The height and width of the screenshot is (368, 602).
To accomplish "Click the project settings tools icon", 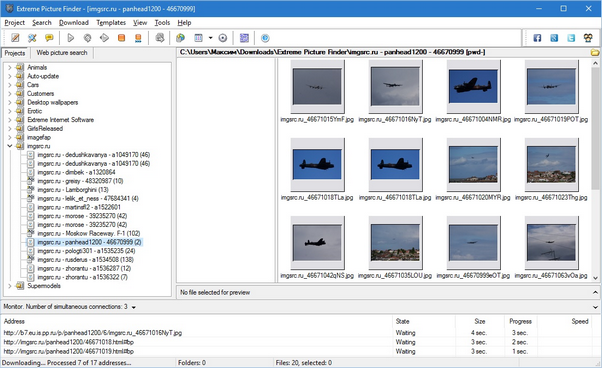I will pos(32,38).
